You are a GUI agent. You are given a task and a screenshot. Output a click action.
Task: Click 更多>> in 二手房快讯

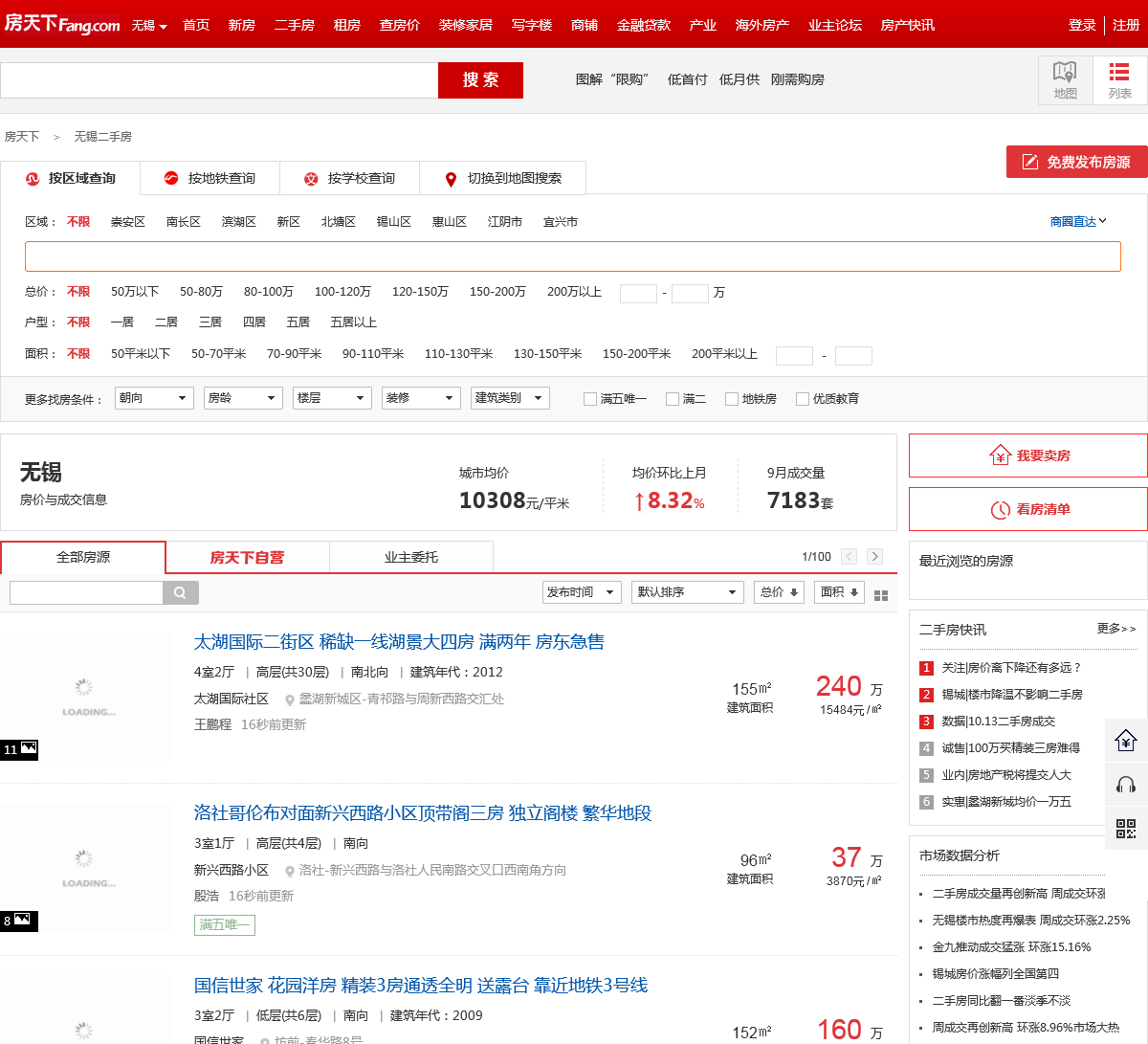pos(1116,629)
